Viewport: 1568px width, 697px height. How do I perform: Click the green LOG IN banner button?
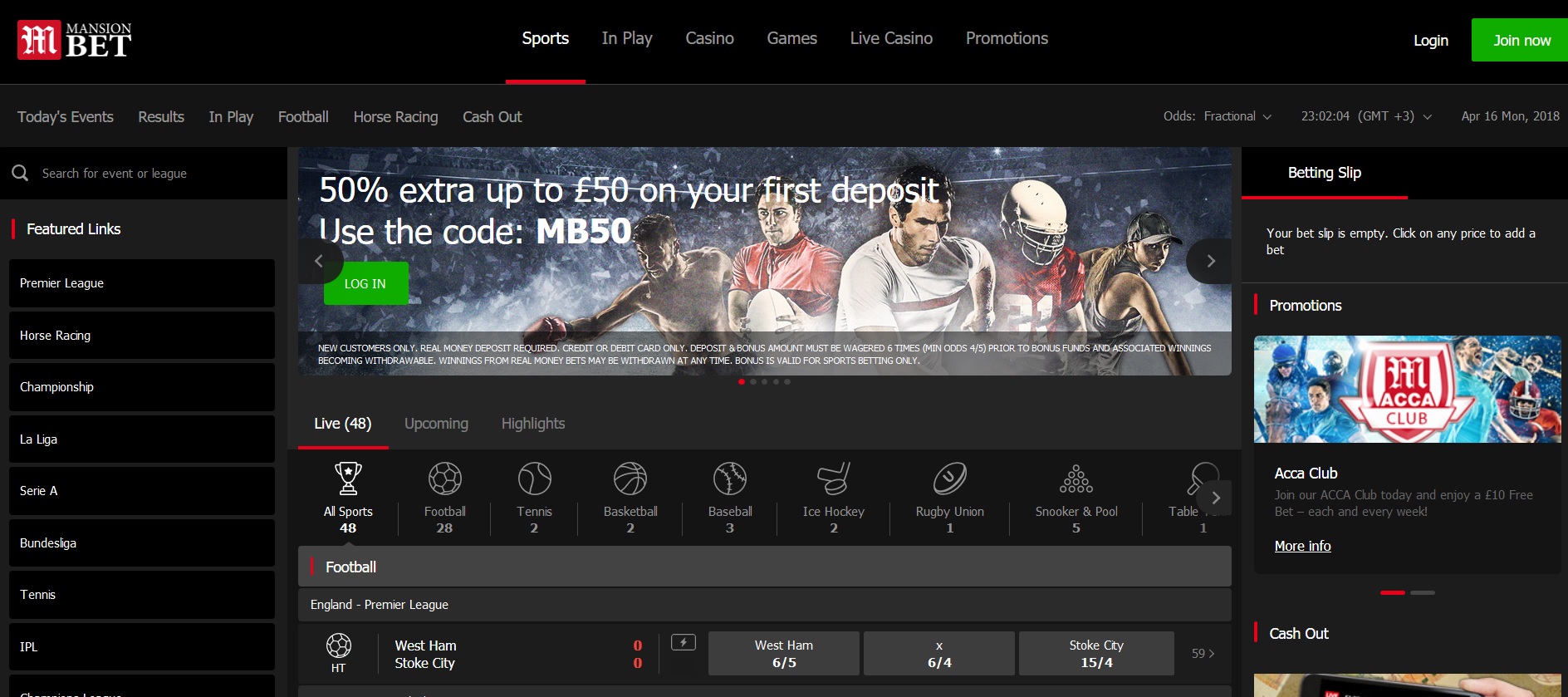coord(365,283)
